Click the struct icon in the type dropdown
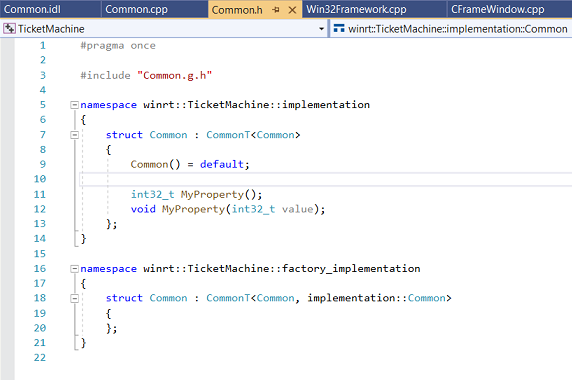Image resolution: width=572 pixels, height=380 pixels. 339,28
